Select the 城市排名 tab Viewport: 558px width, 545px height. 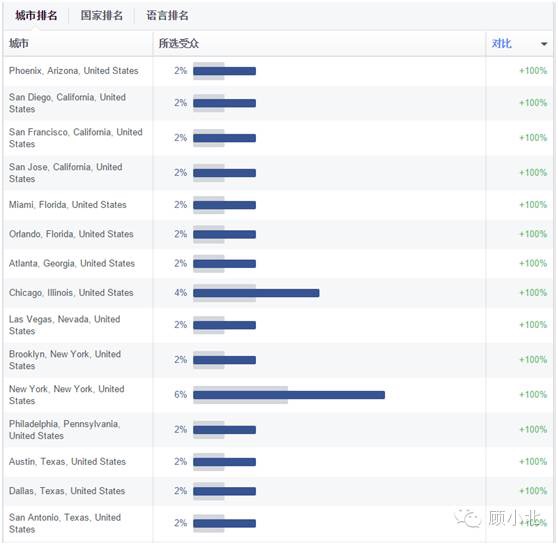tap(36, 15)
